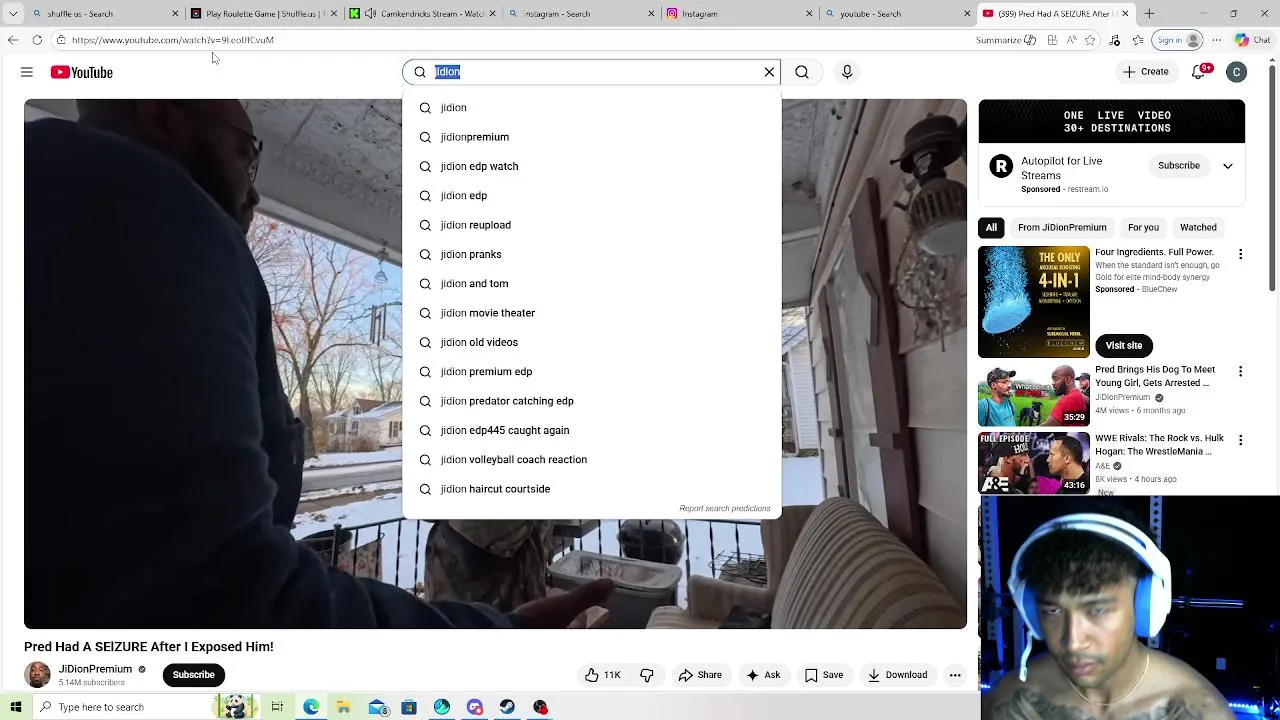Clear the search box with the X

(x=769, y=72)
